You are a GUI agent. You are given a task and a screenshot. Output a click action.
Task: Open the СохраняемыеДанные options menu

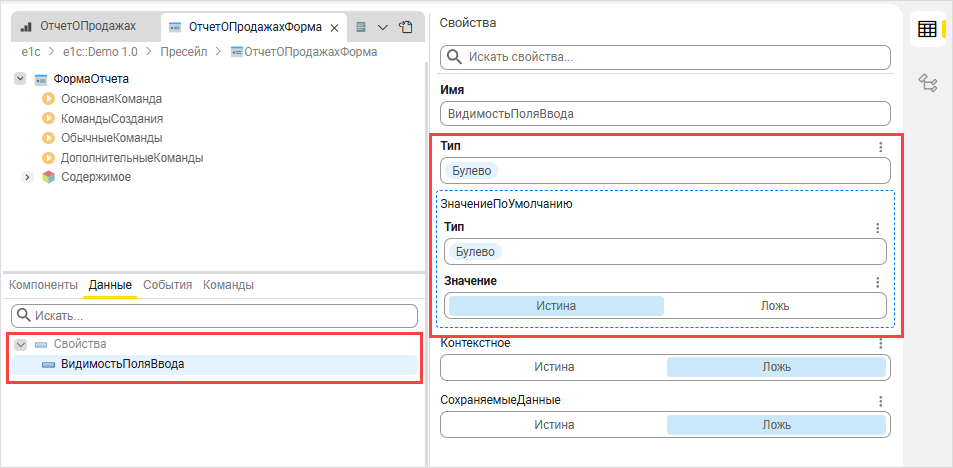[881, 401]
